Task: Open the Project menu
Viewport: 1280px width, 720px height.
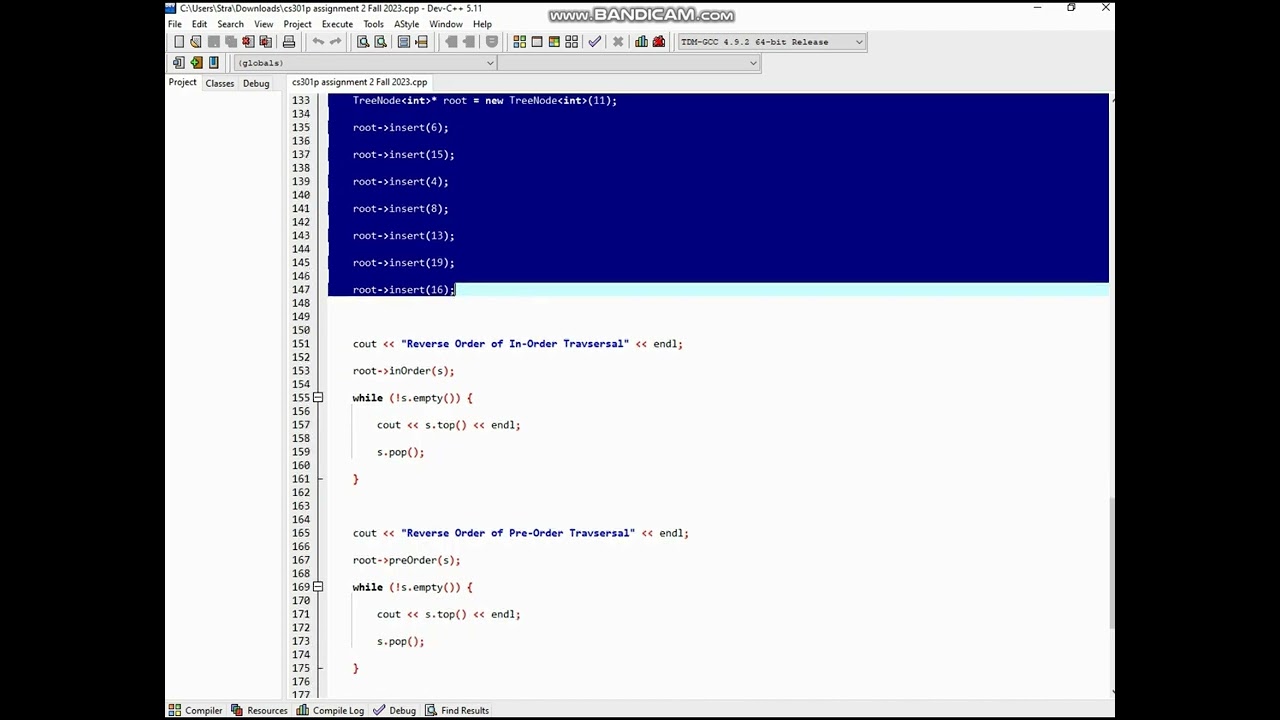Action: coord(297,24)
